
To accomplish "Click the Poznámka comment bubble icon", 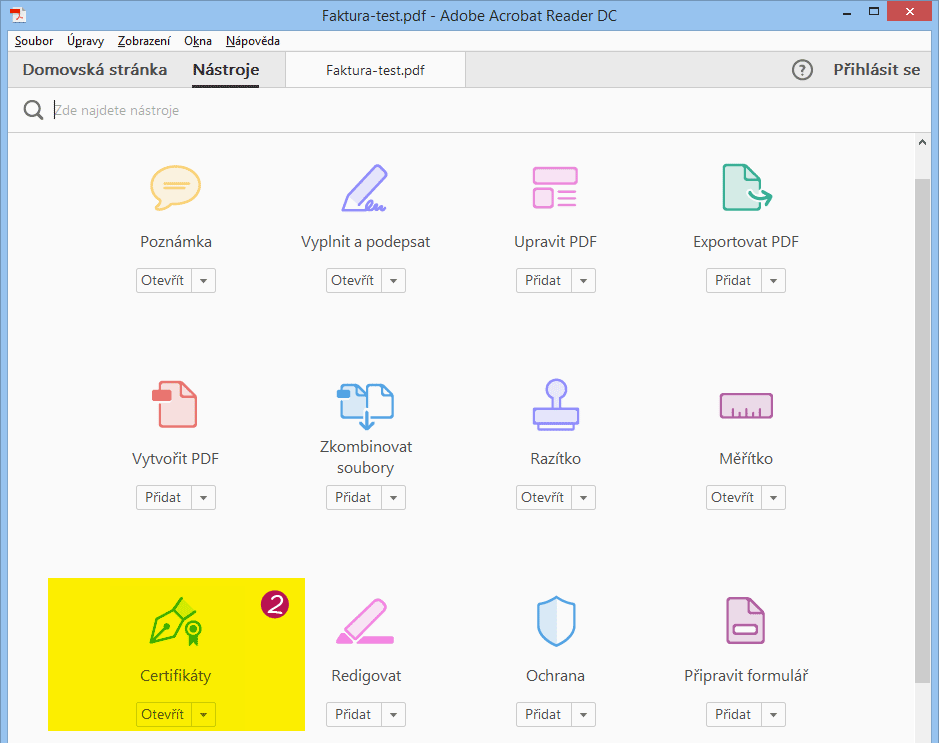I will (x=175, y=187).
